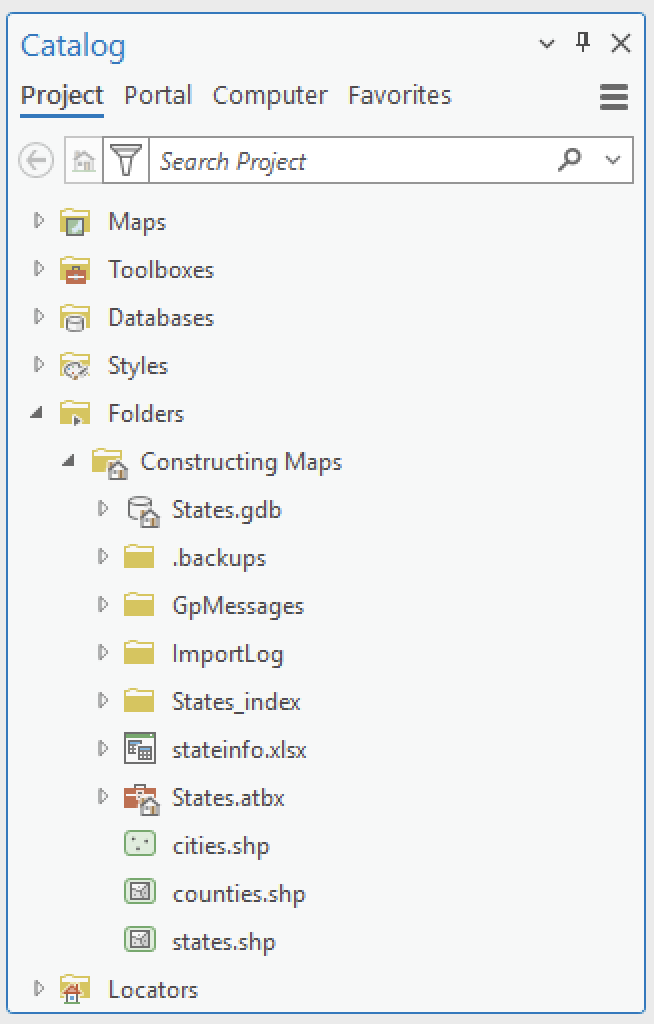Select the Favorites tab

click(x=399, y=95)
